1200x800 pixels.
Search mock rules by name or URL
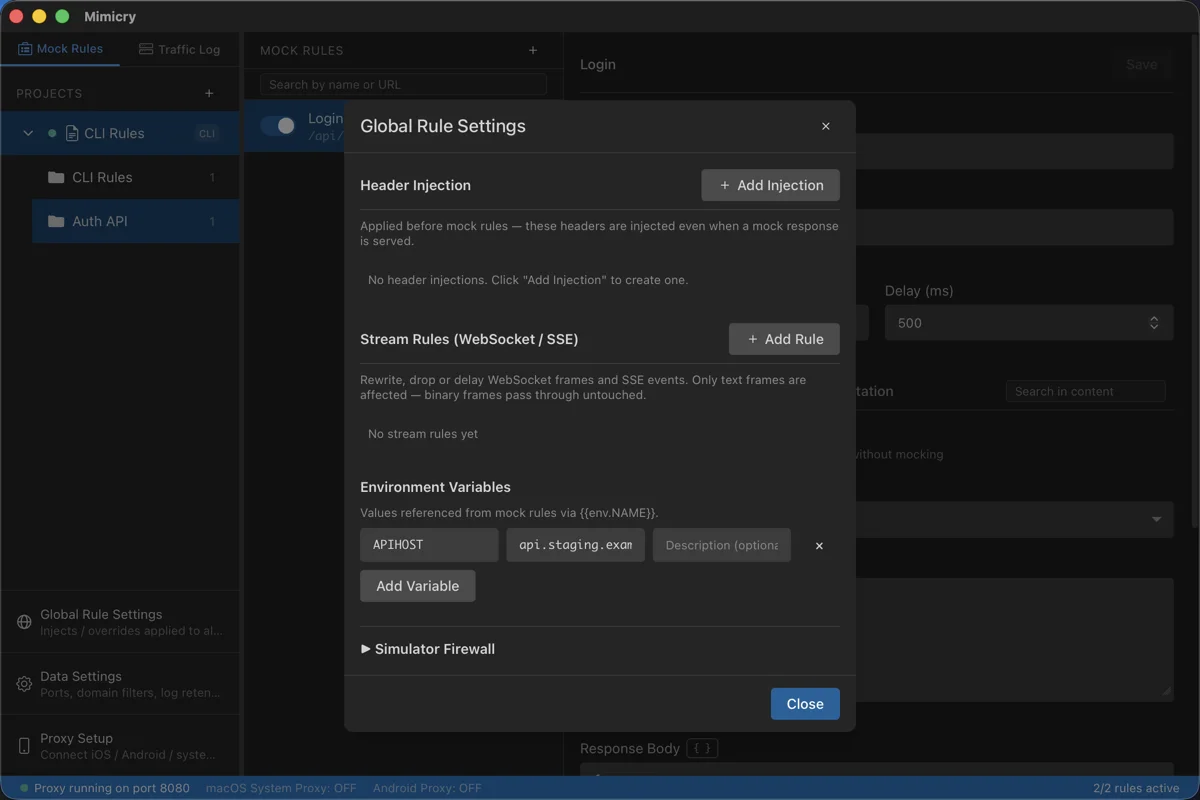click(x=403, y=84)
